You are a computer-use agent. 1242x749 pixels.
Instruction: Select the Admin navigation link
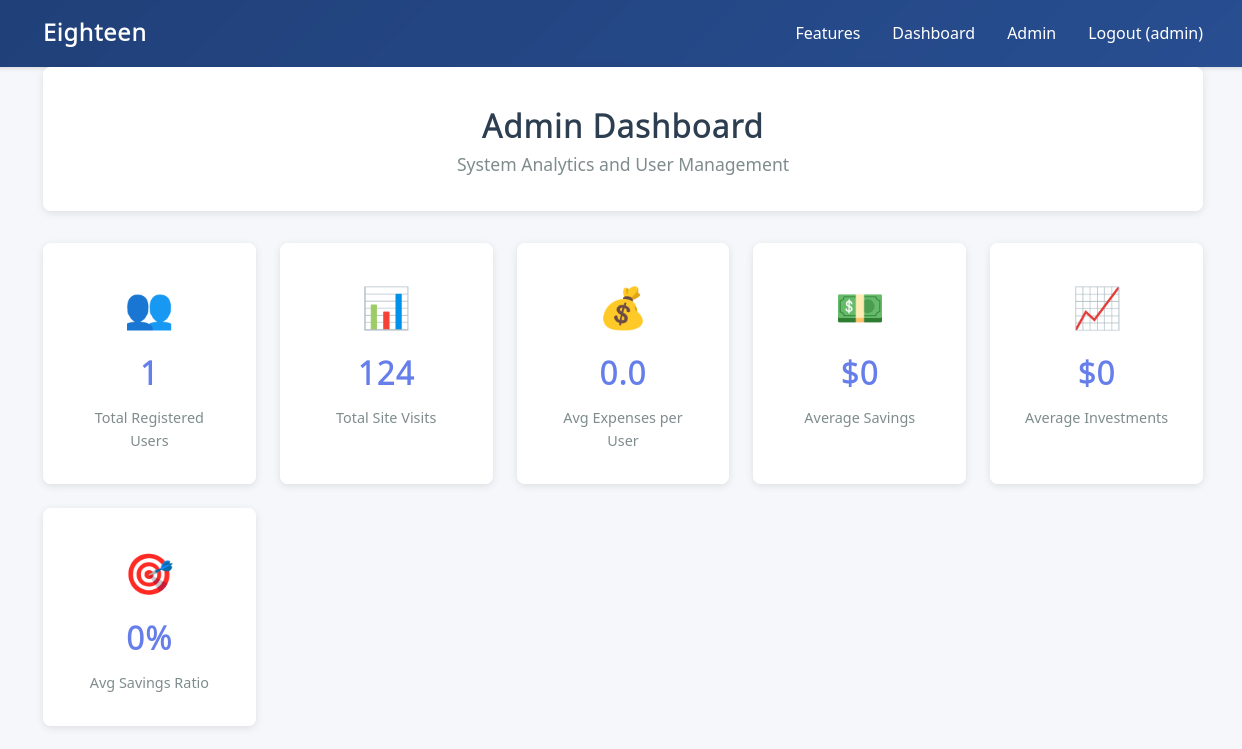1031,33
